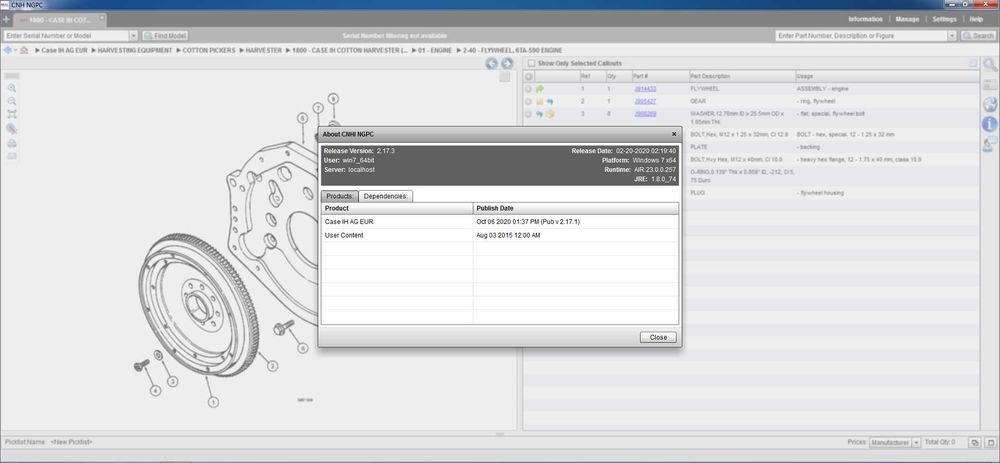Open dropdown arrow beside breadcrumb back icon
The width and height of the screenshot is (1000, 463).
pyautogui.click(x=15, y=50)
